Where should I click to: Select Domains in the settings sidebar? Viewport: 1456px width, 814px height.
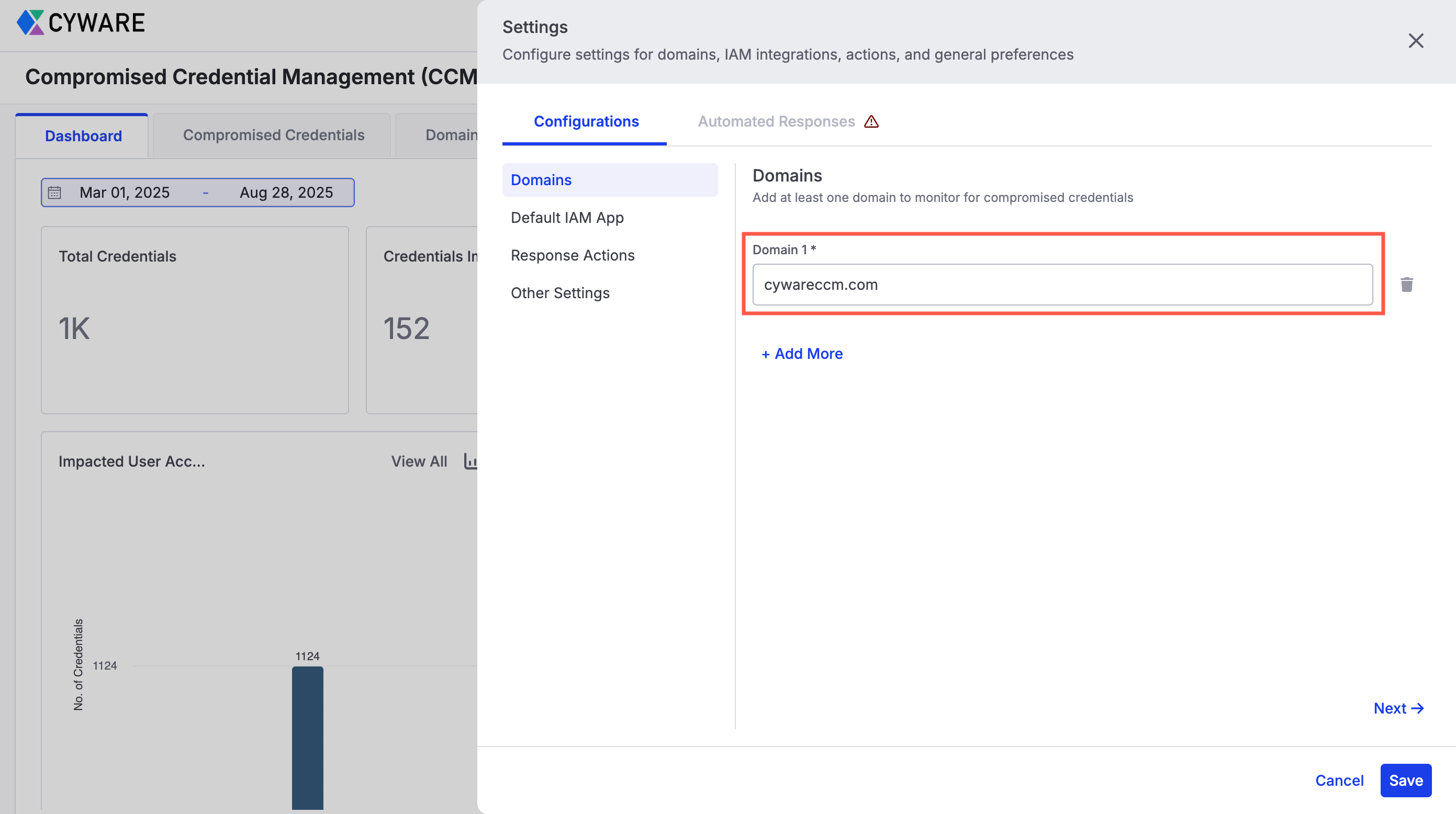coord(541,179)
